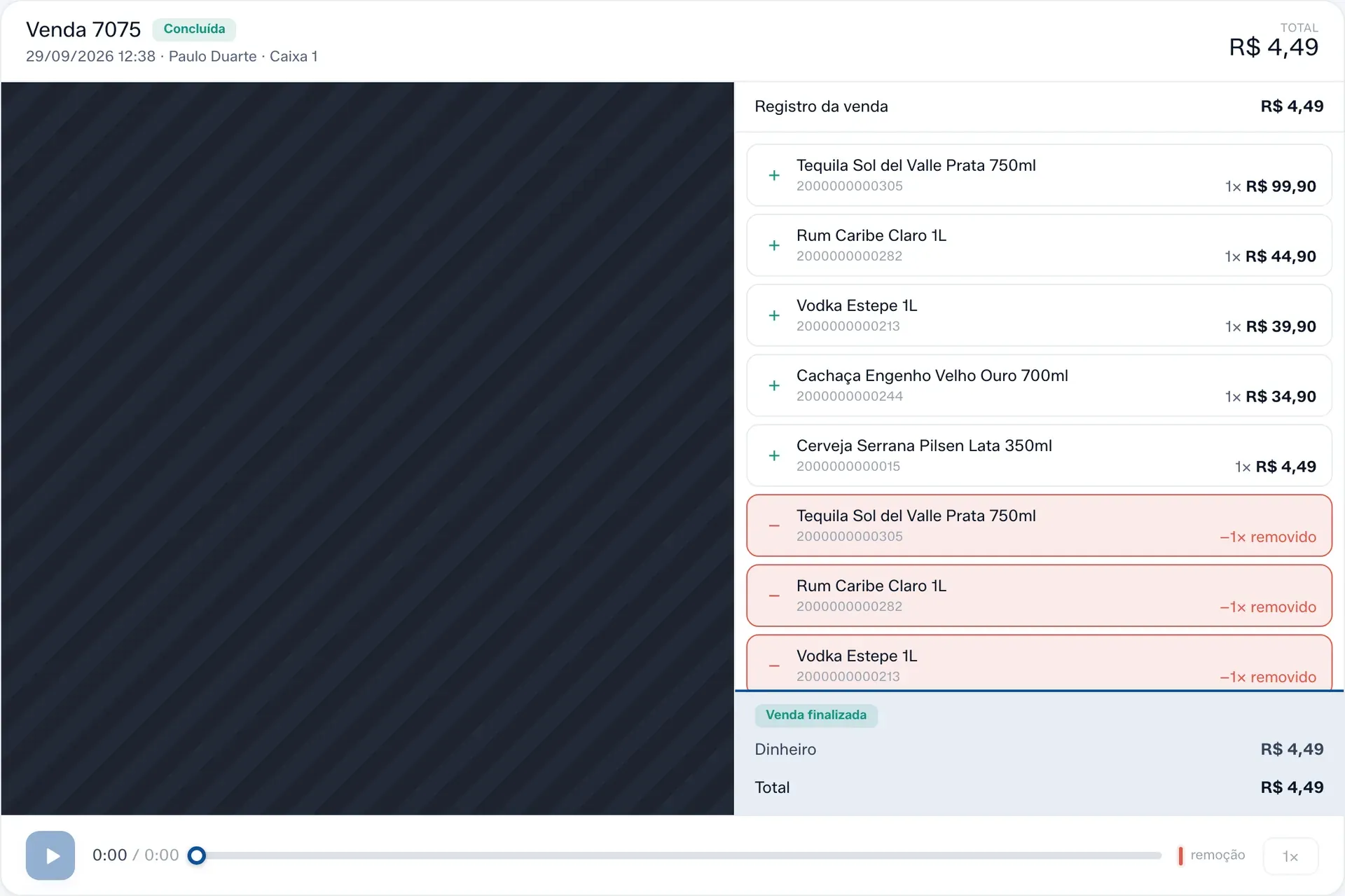Click barcode 2000000000015

coord(848,467)
